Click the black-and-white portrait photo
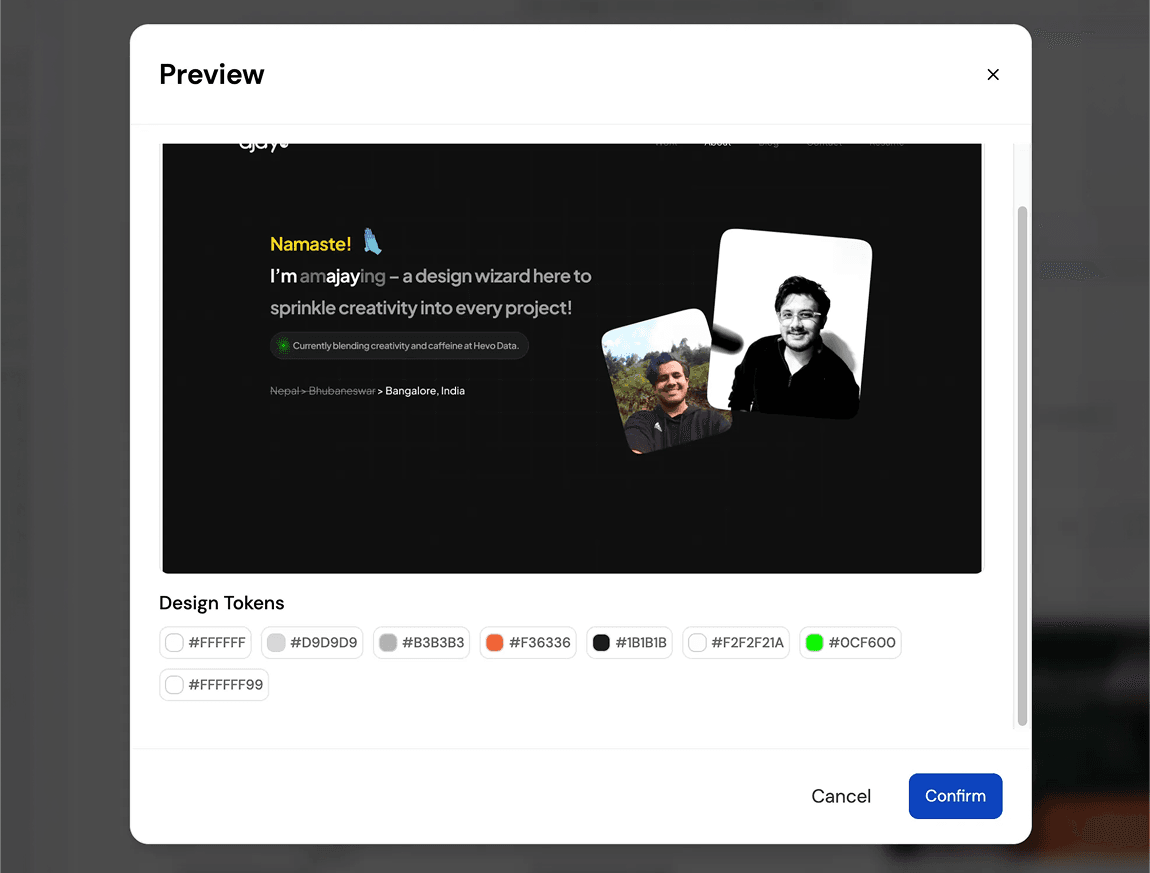The width and height of the screenshot is (1150, 873). coord(790,325)
